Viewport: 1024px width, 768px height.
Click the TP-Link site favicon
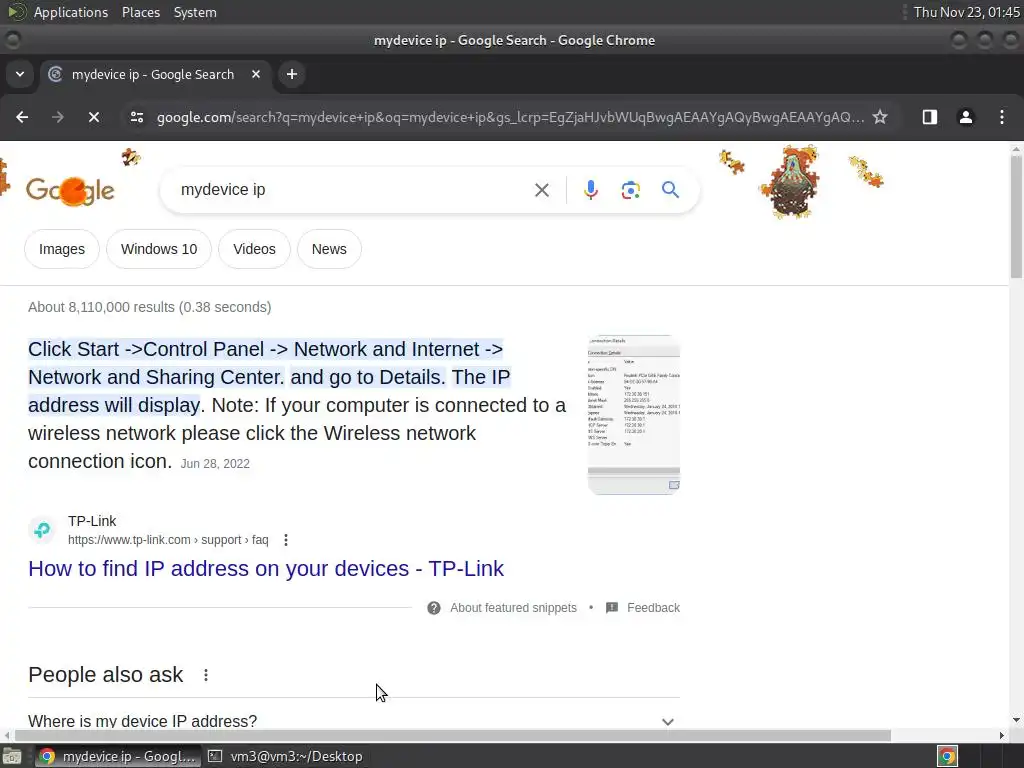click(42, 530)
